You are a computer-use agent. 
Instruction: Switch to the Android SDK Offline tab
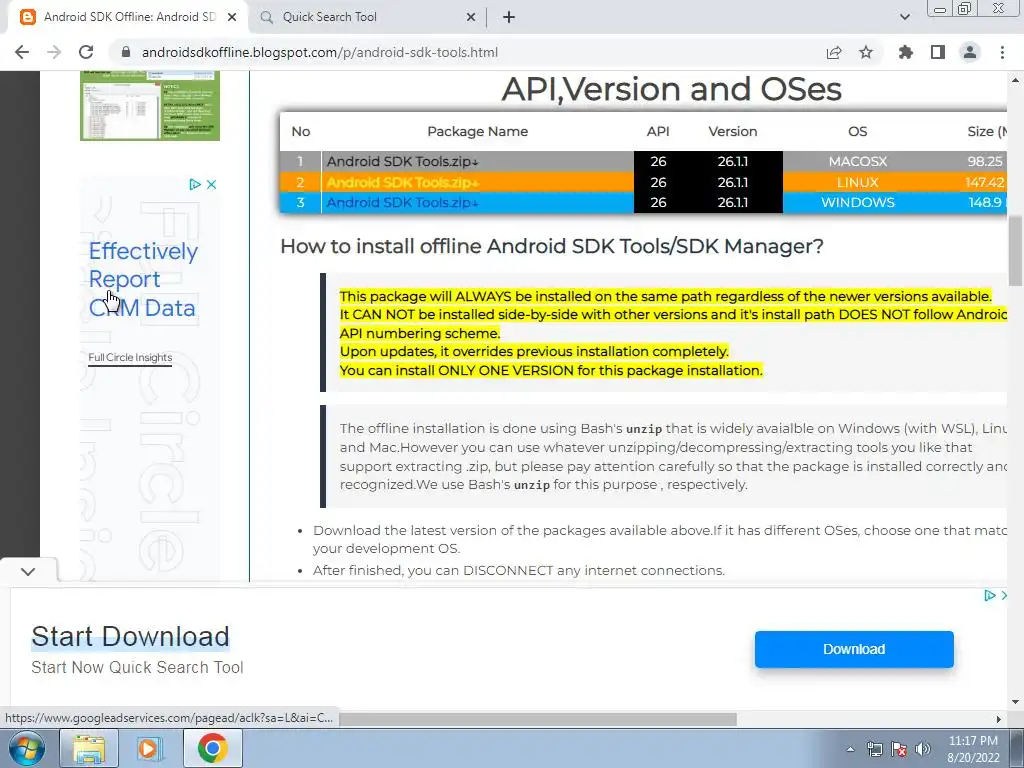pos(129,17)
